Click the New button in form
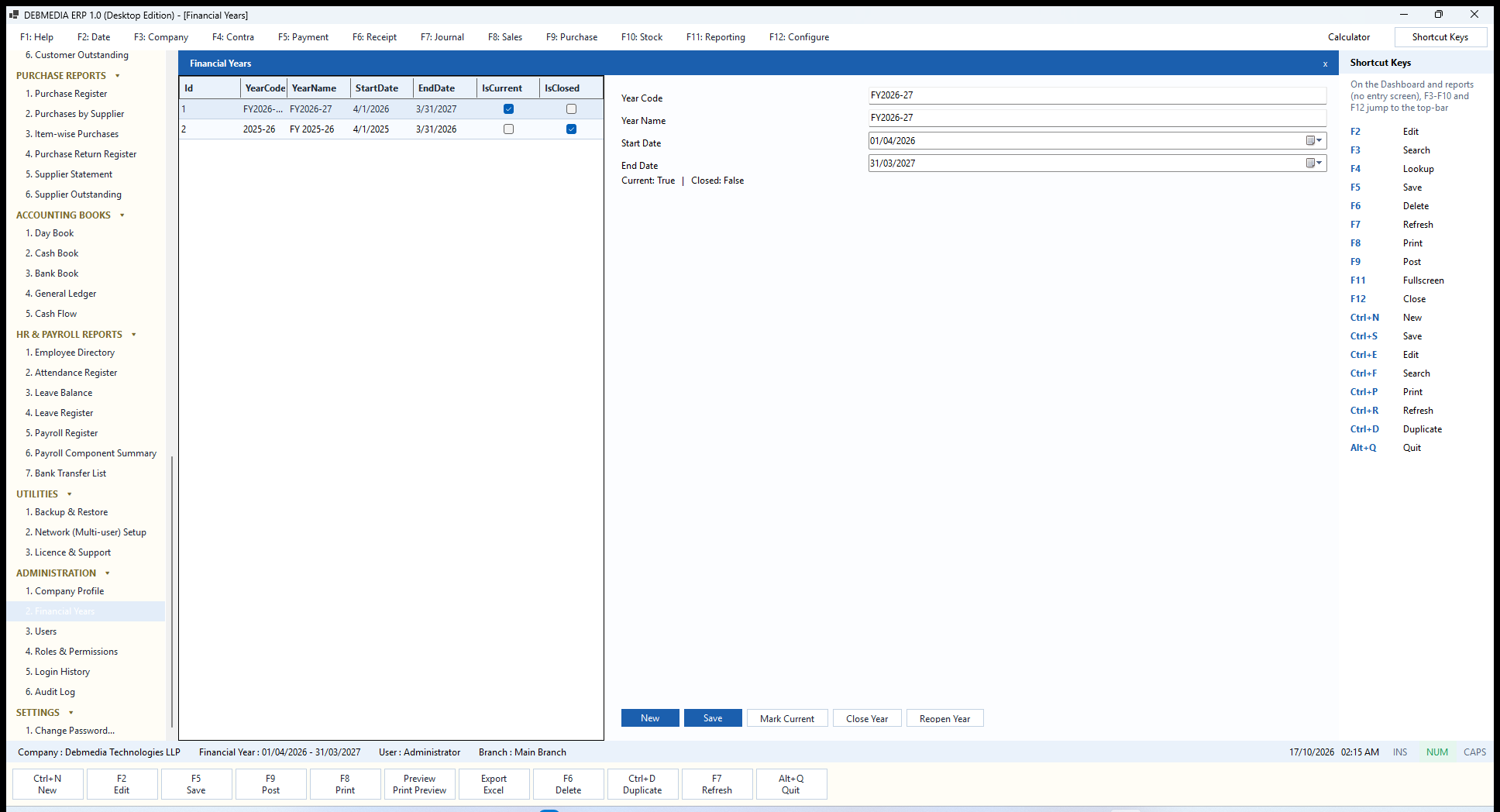Screen dimensions: 1500x812 point(650,718)
